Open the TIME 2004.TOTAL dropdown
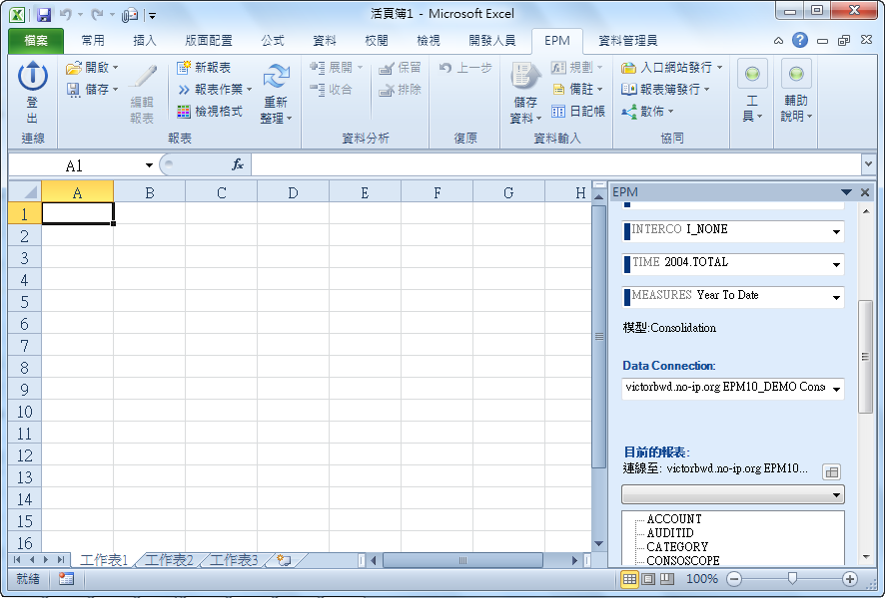 835,265
